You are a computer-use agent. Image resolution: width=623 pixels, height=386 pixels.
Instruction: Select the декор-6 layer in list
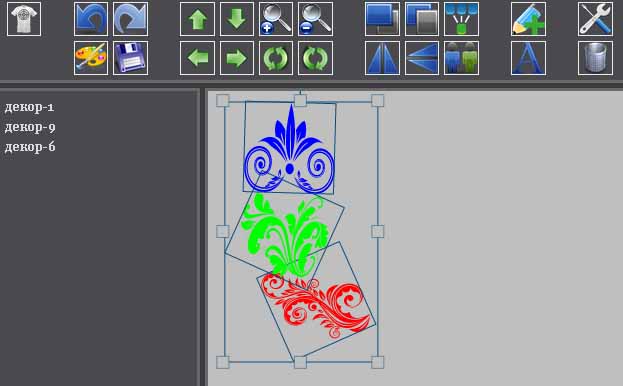(30, 147)
